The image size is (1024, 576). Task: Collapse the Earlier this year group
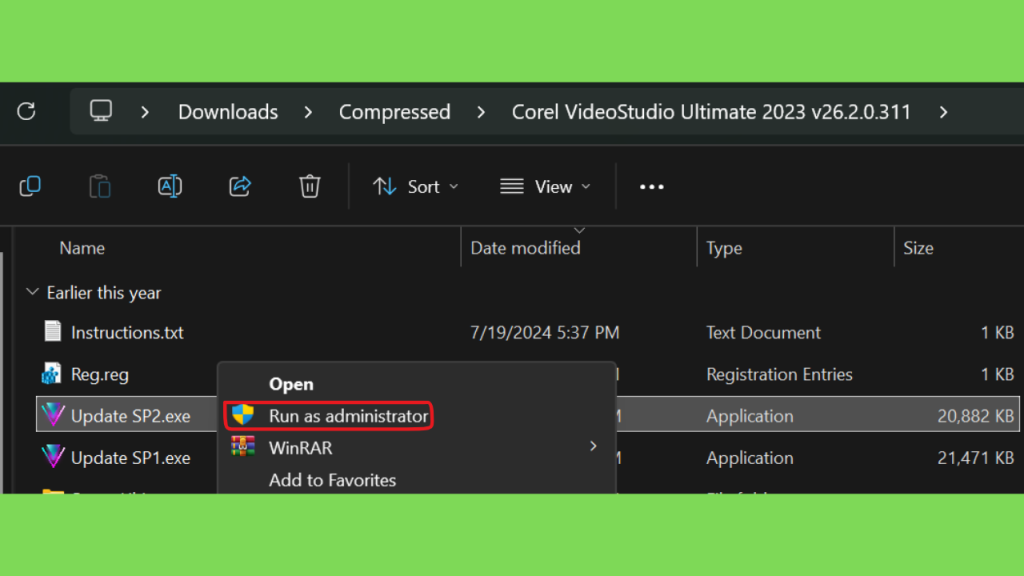point(33,292)
